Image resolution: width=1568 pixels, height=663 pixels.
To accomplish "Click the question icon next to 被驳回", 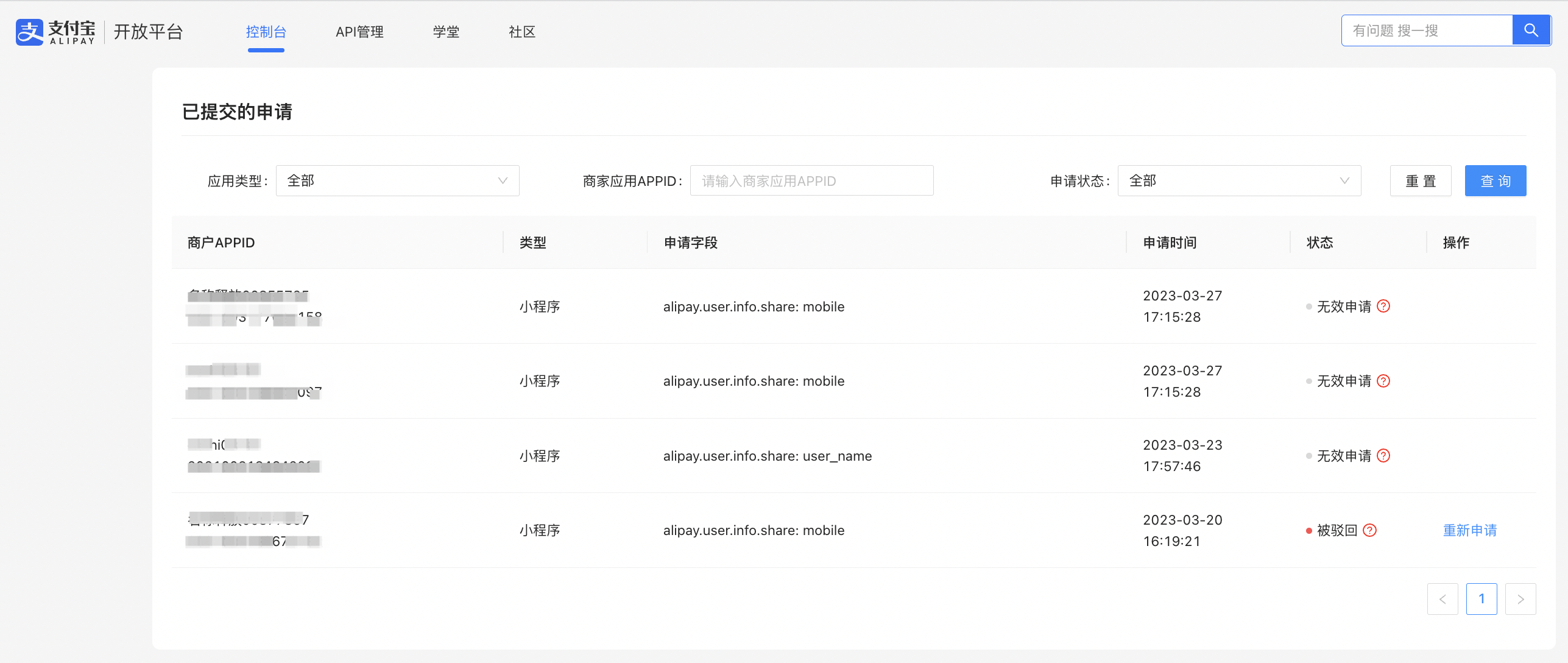I will point(1369,530).
